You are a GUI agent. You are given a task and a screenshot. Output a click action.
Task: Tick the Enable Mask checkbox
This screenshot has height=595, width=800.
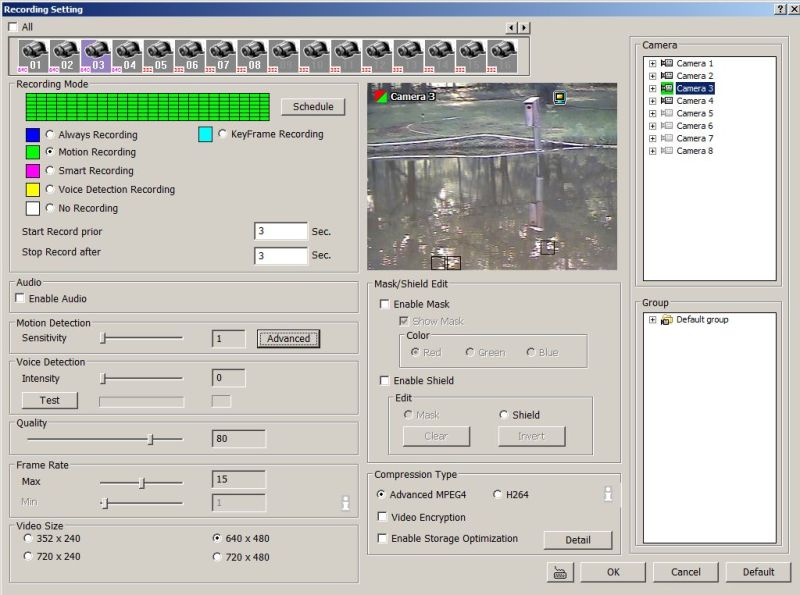[385, 304]
